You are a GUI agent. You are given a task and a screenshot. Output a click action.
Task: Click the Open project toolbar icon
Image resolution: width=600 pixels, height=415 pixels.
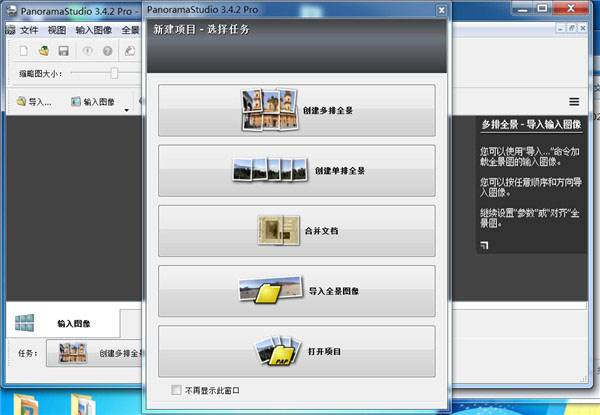tap(44, 51)
